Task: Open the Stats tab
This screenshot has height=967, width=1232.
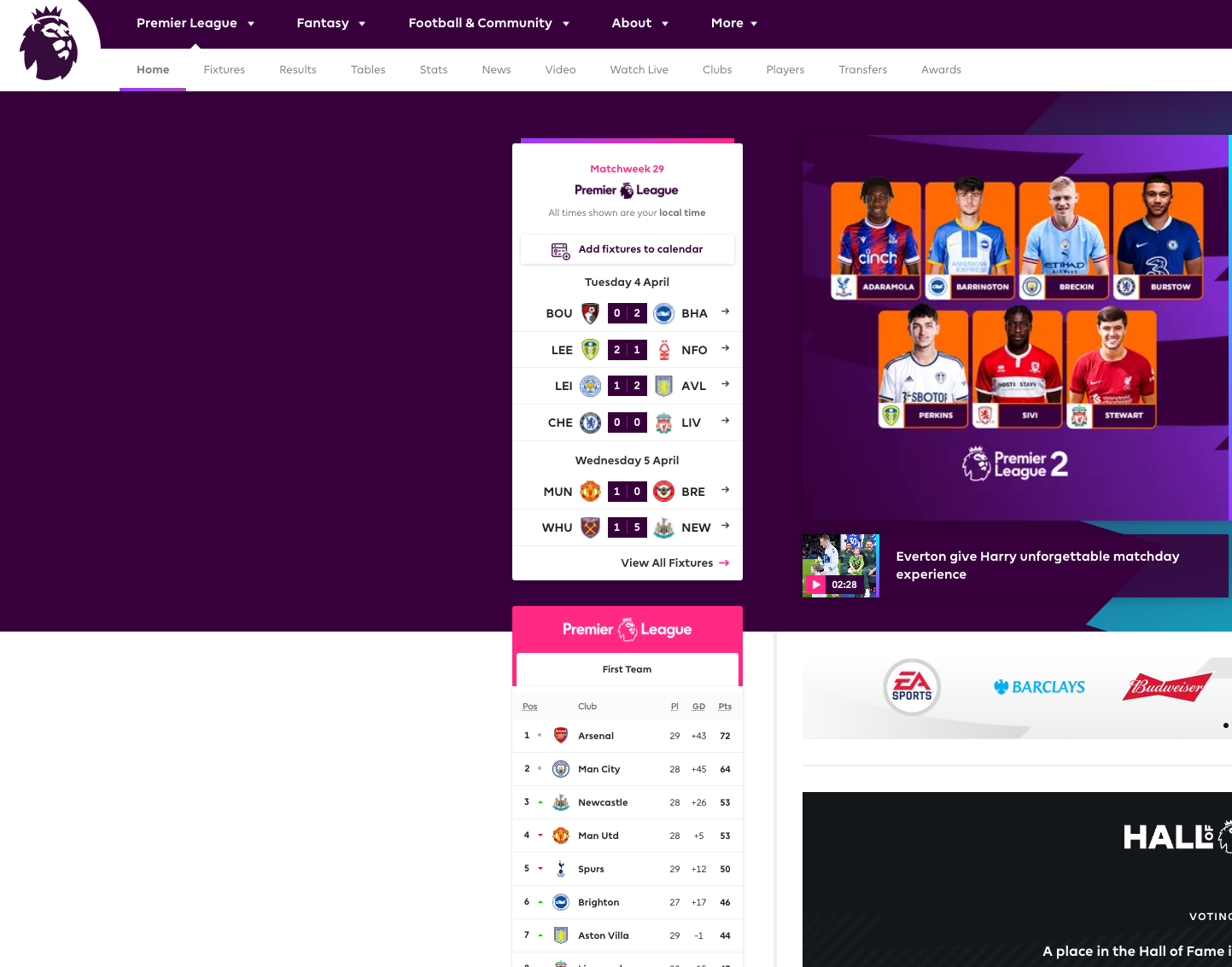Action: (434, 70)
